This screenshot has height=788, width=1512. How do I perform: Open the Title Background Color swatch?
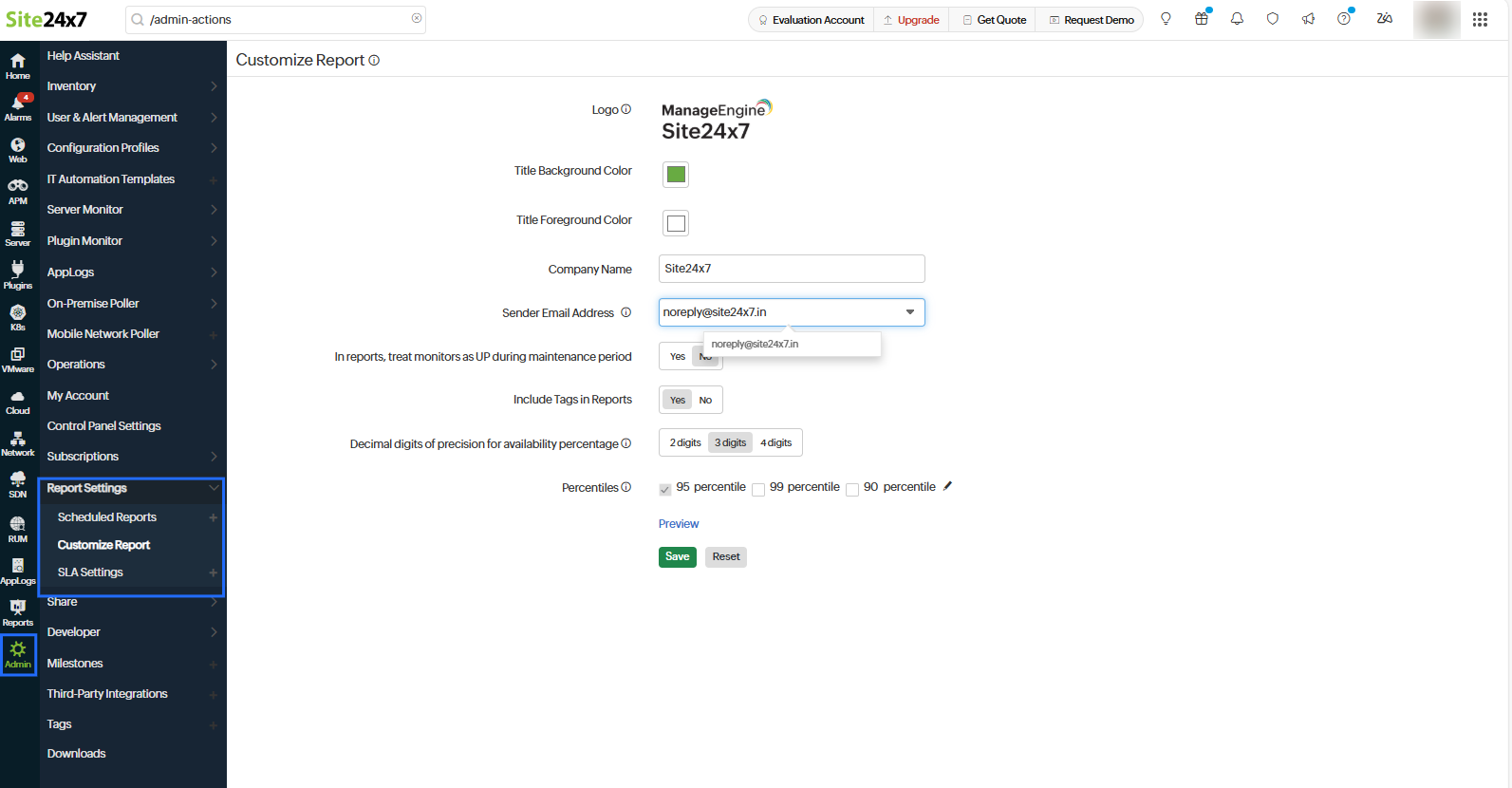click(x=676, y=174)
